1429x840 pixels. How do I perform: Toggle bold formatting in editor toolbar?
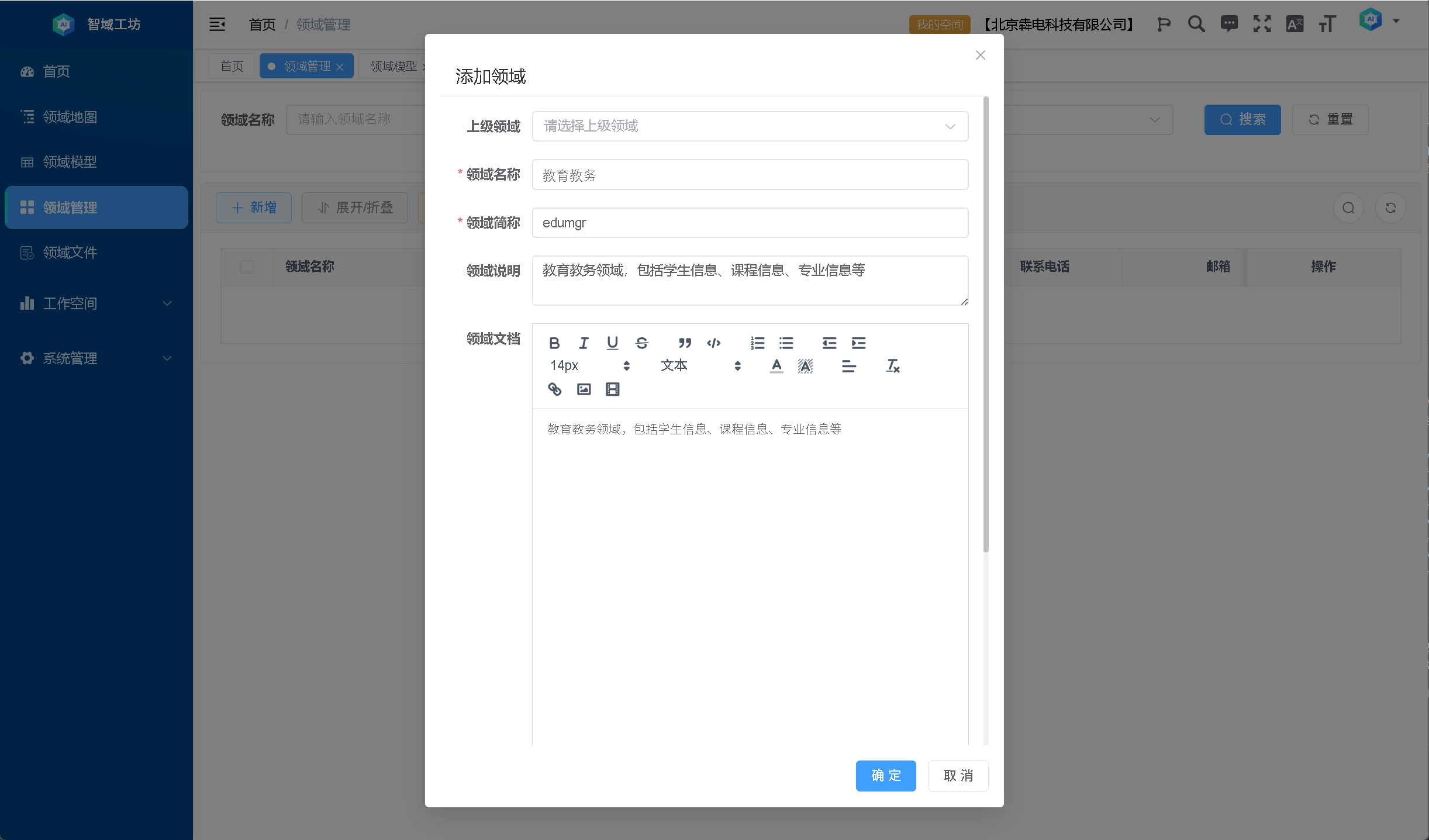tap(554, 343)
